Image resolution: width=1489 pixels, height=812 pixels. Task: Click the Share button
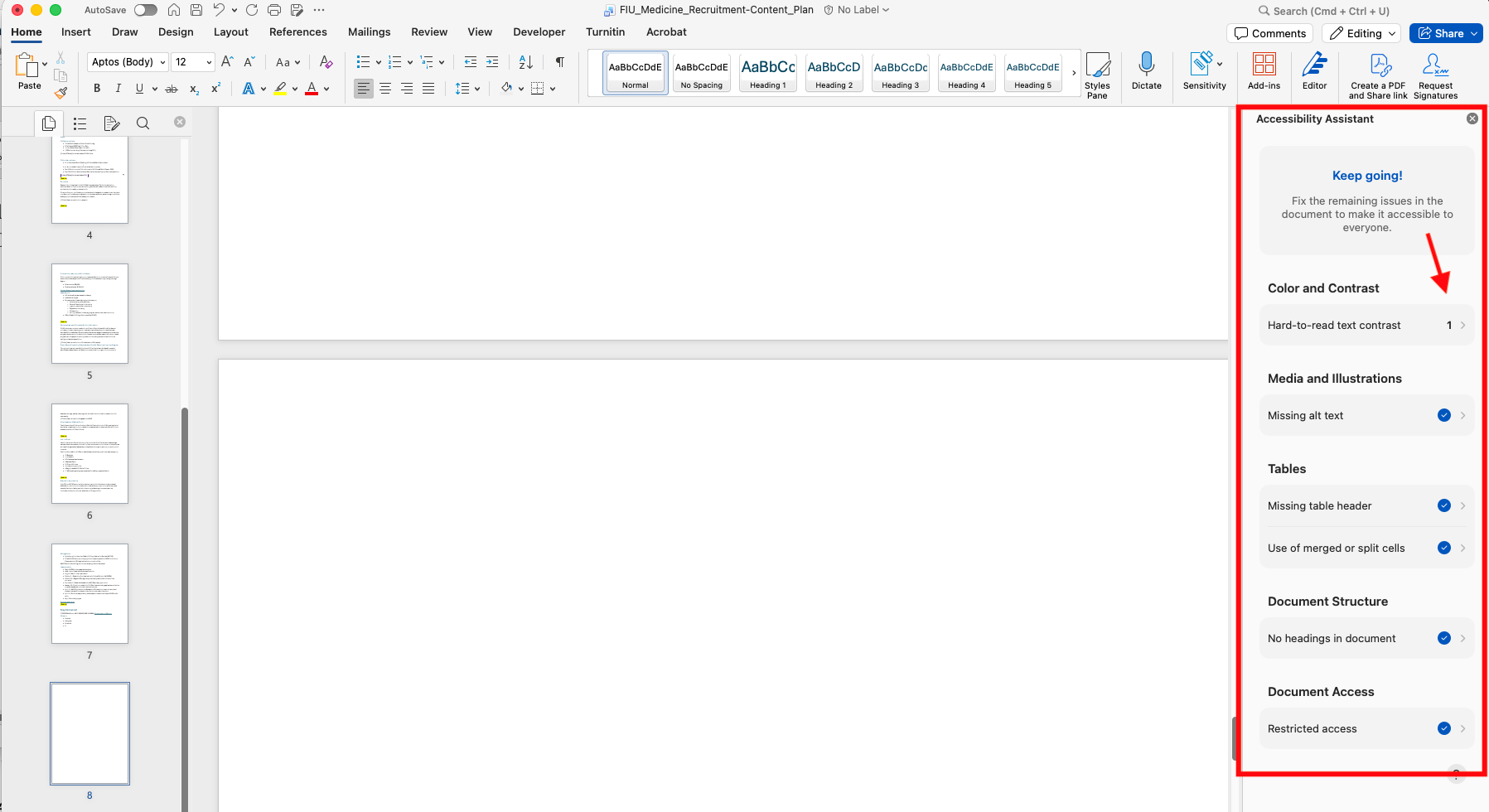coord(1446,33)
